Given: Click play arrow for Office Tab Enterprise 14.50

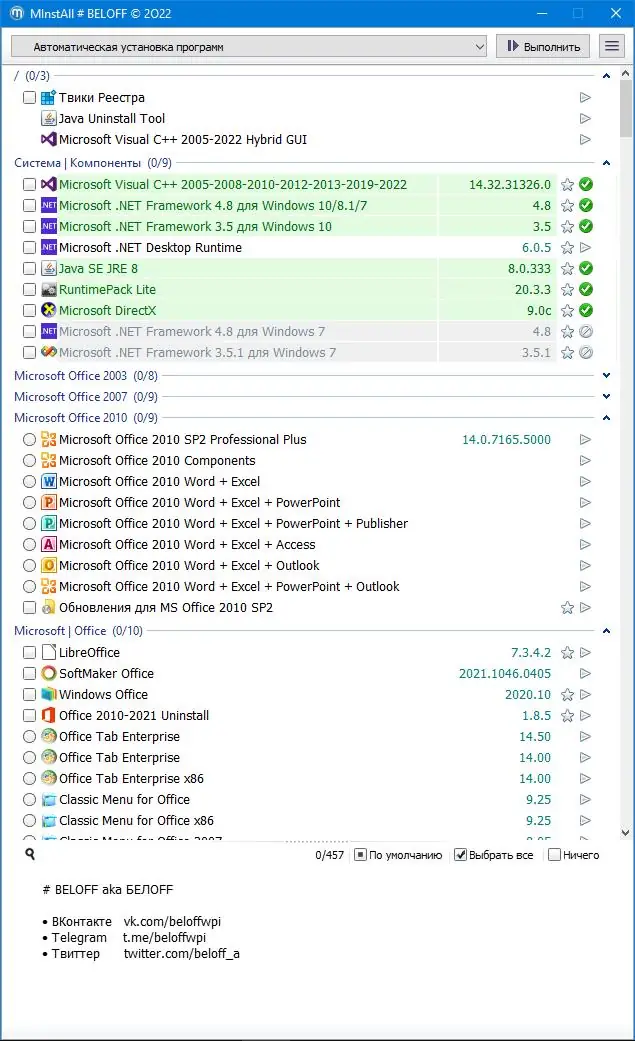Looking at the screenshot, I should (585, 736).
